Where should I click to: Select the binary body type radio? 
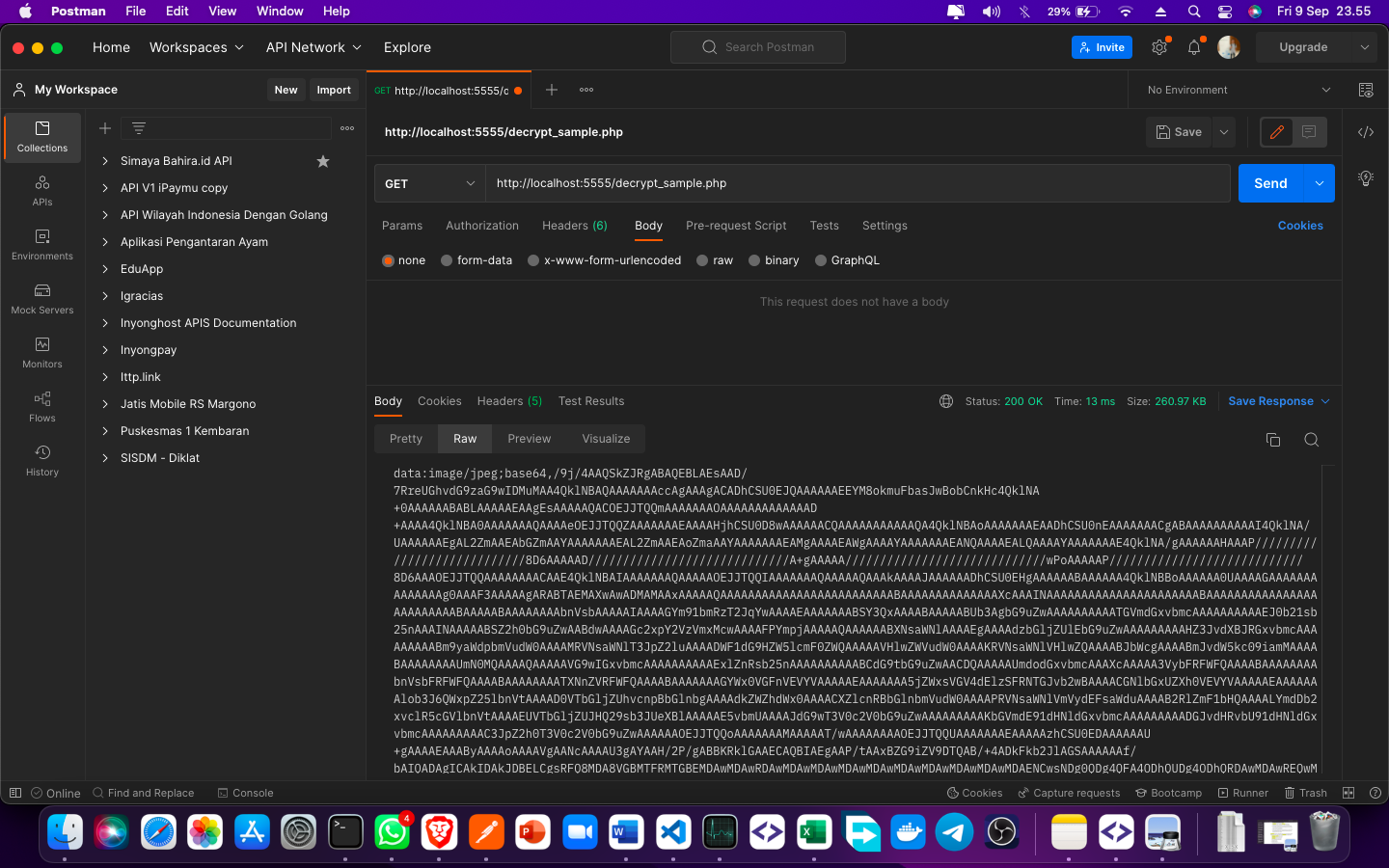(x=754, y=260)
